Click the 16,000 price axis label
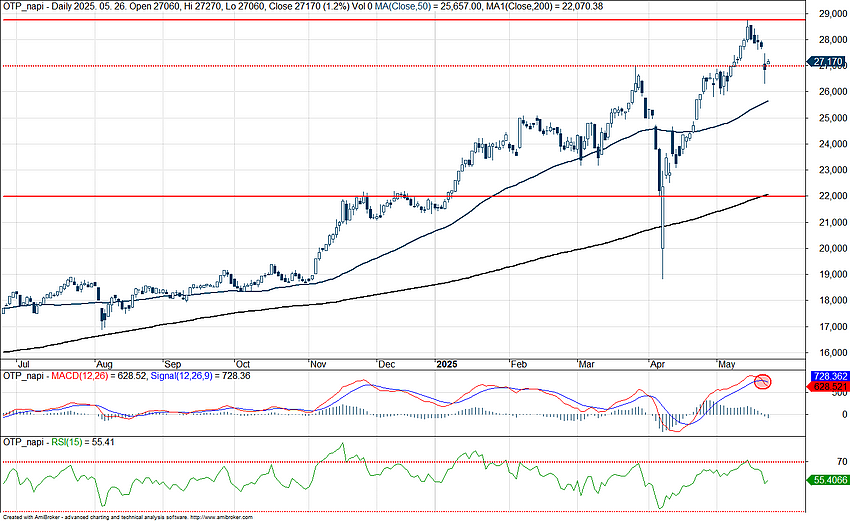The width and height of the screenshot is (850, 521). tap(834, 352)
